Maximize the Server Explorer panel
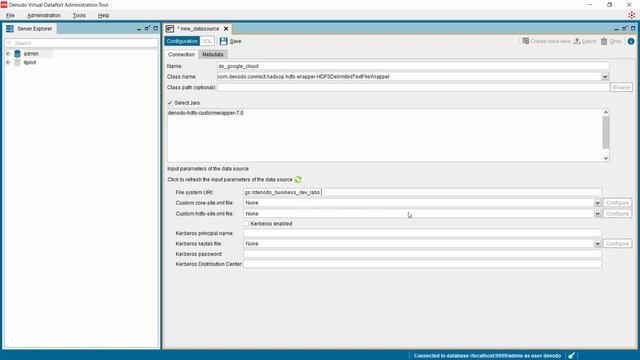 pos(156,28)
